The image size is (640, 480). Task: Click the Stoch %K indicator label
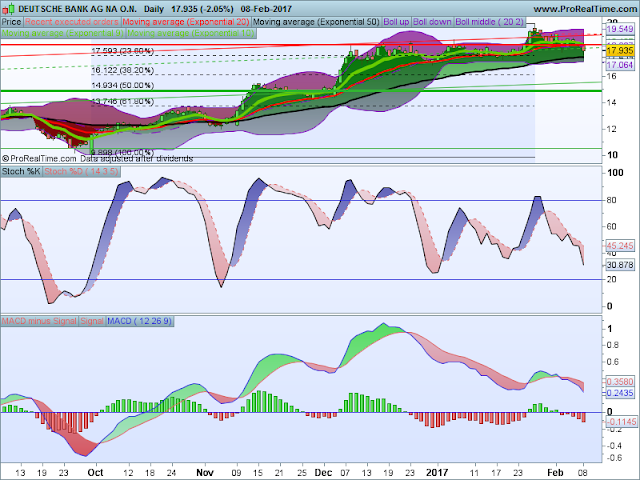click(21, 171)
